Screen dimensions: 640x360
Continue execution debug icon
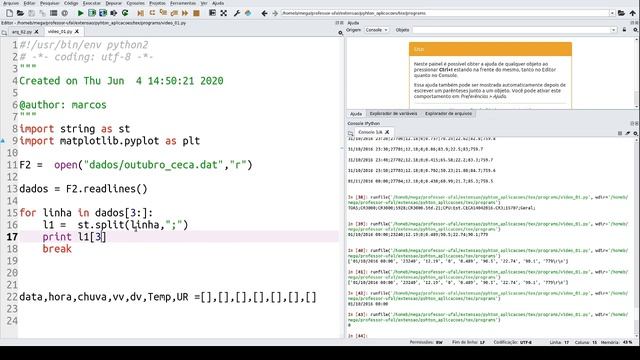[x=185, y=13]
